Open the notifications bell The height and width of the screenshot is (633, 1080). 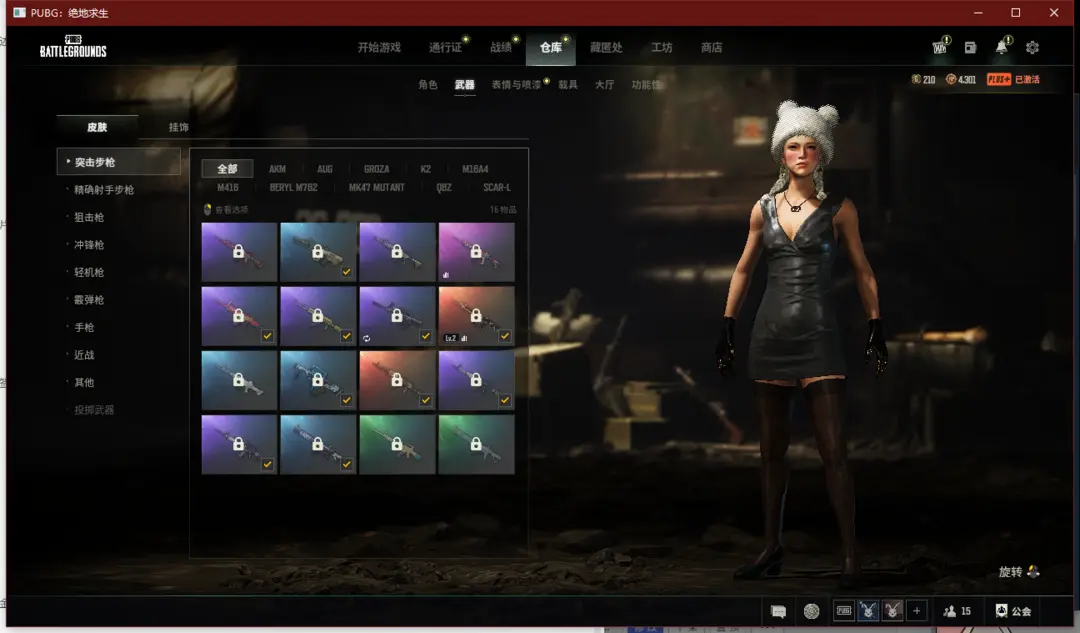click(1002, 47)
